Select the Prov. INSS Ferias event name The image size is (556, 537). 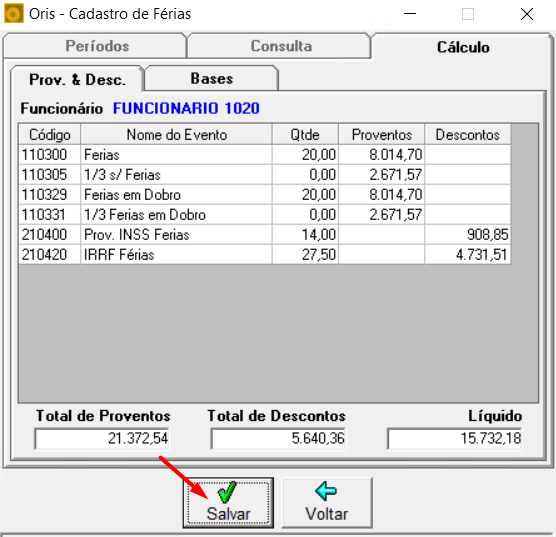(x=177, y=234)
